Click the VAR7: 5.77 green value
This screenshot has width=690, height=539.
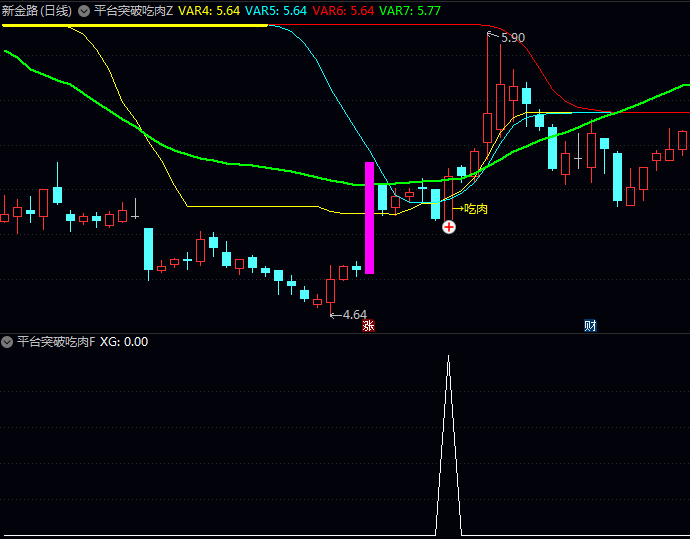coord(410,11)
